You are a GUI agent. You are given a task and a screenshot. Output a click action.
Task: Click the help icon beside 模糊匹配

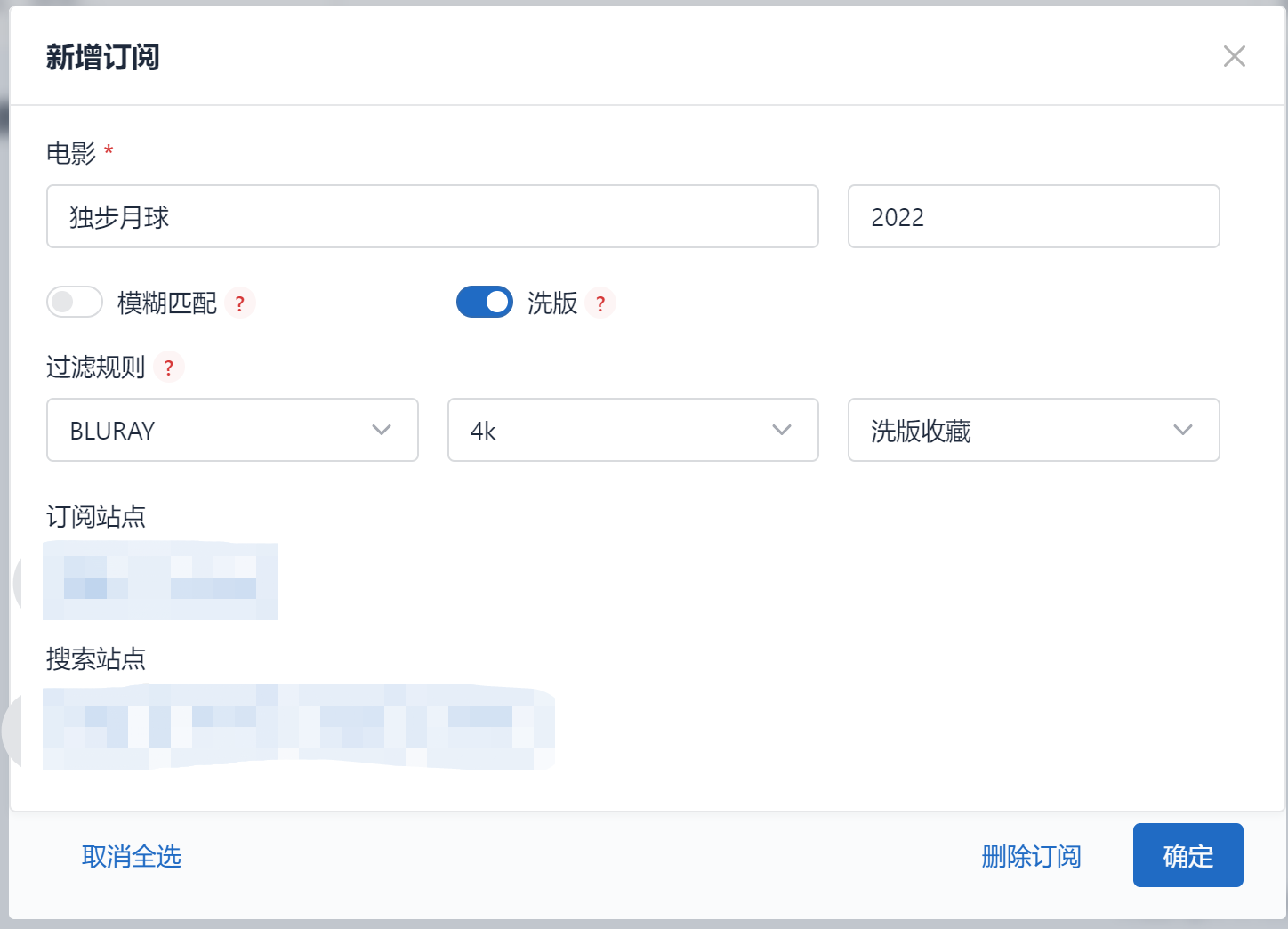[240, 303]
